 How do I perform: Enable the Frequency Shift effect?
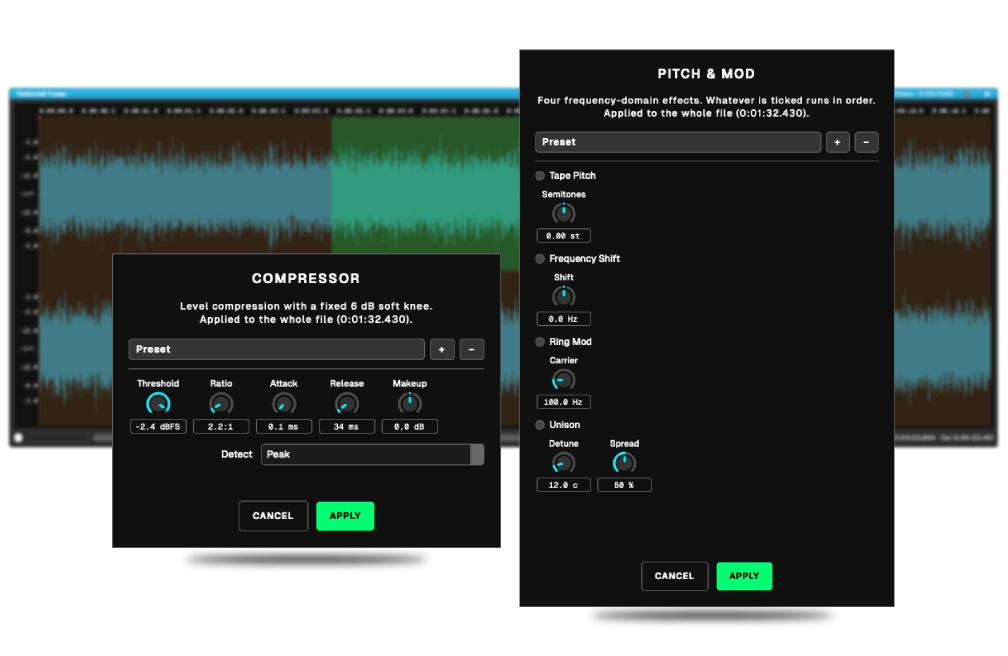click(540, 259)
